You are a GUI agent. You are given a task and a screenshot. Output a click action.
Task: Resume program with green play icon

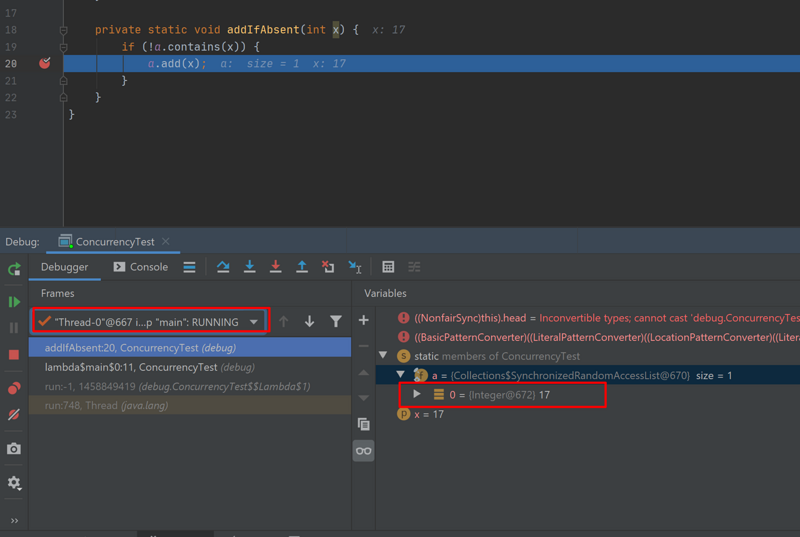point(14,301)
